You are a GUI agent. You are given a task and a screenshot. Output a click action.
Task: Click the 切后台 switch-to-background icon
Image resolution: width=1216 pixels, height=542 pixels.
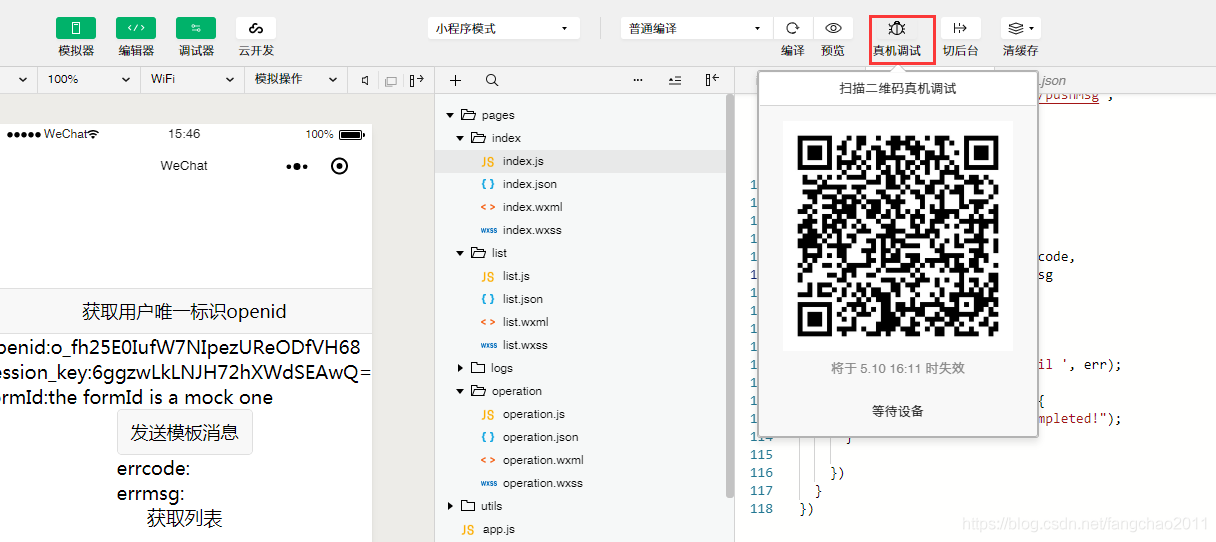961,28
